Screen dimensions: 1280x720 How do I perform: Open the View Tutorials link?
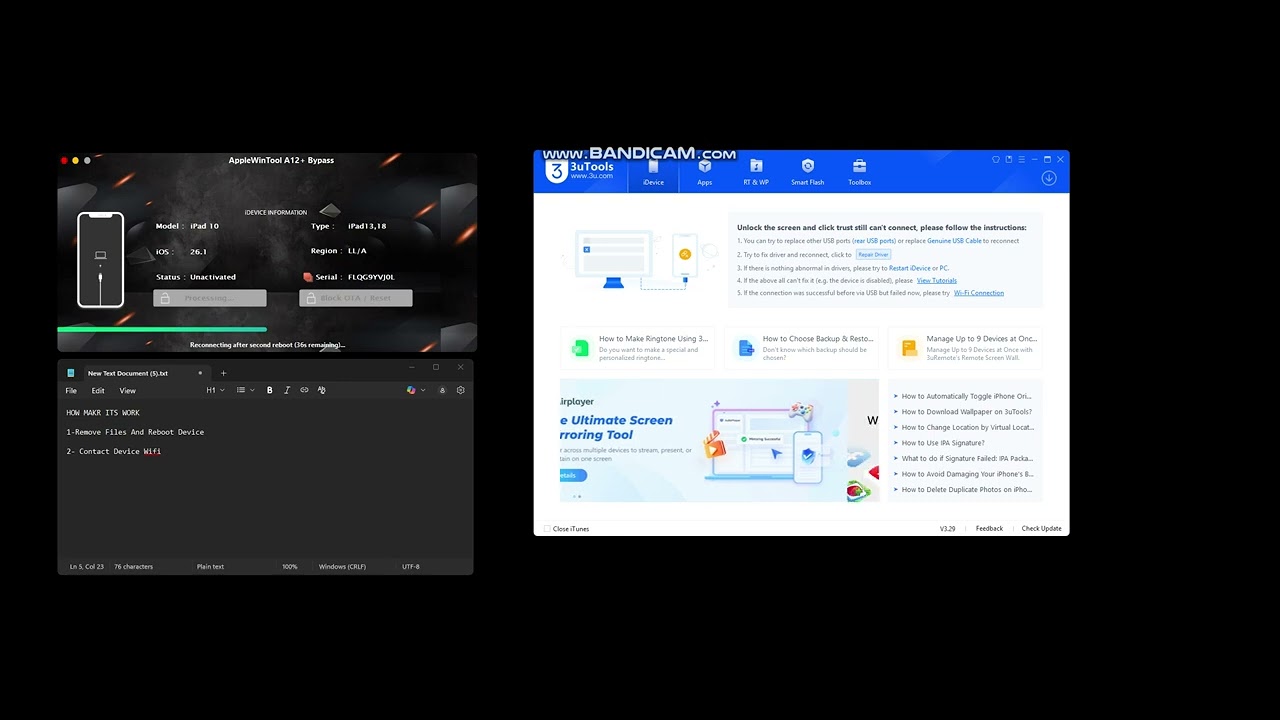click(937, 281)
